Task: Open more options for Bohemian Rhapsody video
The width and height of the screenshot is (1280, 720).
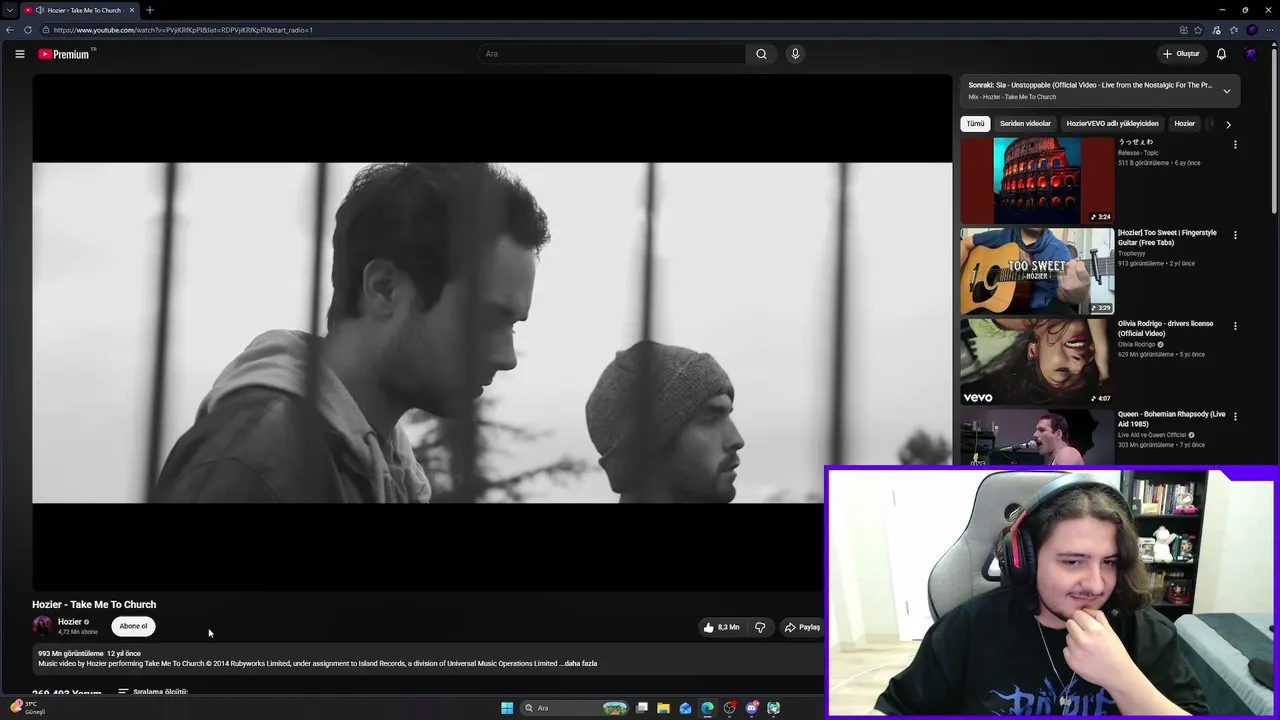Action: click(1235, 416)
